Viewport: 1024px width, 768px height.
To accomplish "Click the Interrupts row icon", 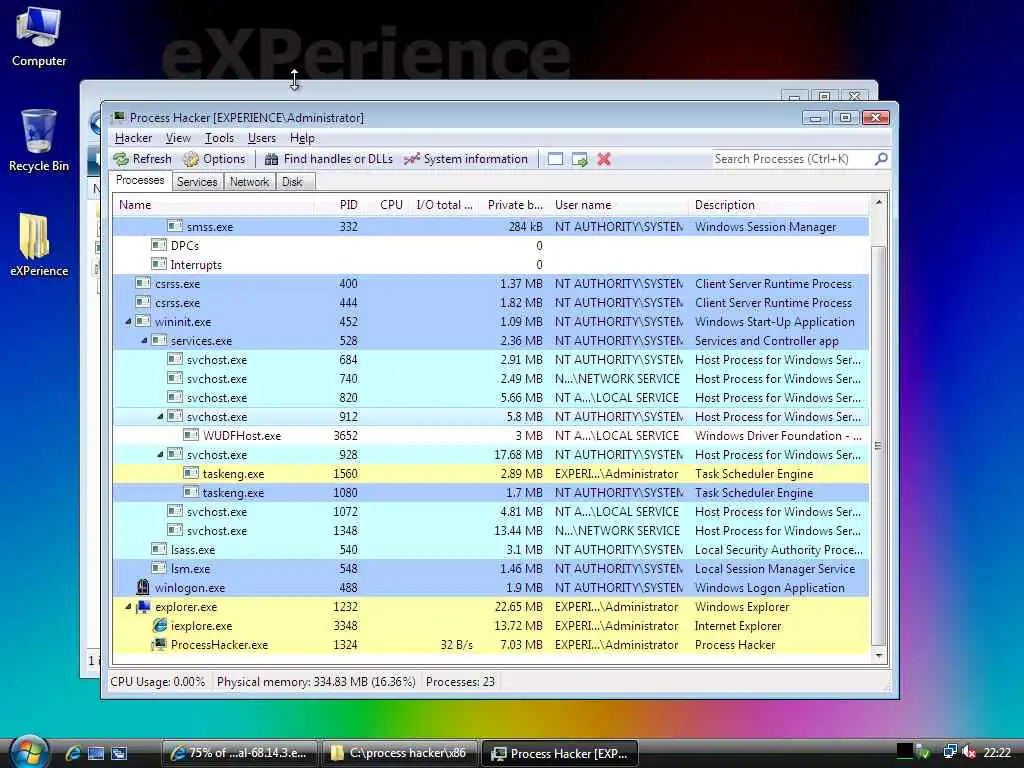I will (x=159, y=264).
